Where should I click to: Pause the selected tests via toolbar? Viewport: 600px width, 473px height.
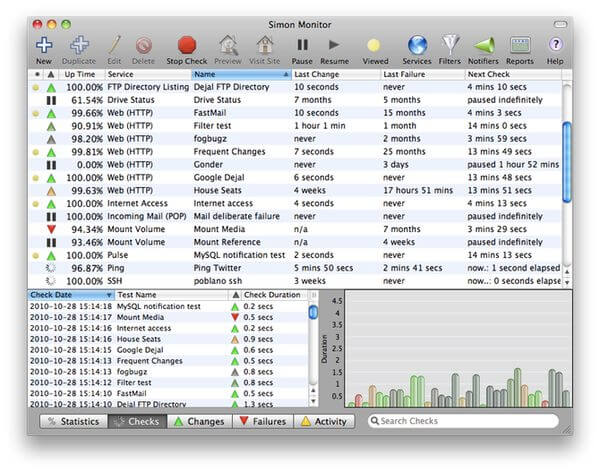point(302,45)
